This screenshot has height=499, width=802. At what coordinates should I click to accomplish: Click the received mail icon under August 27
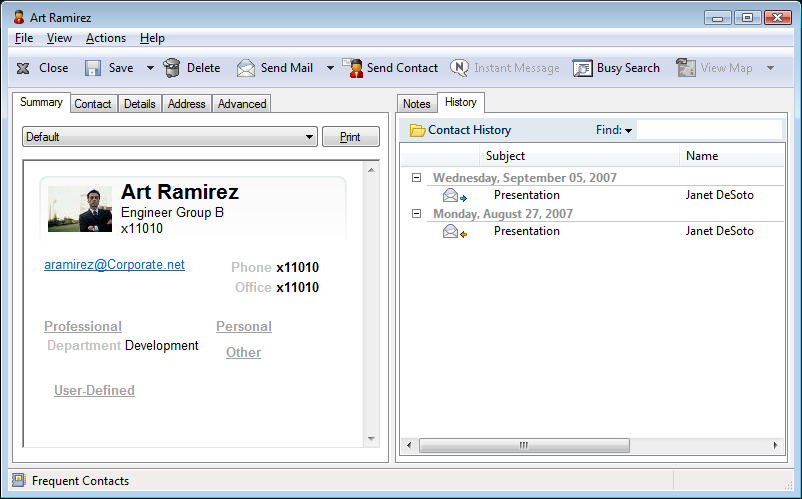[x=455, y=232]
